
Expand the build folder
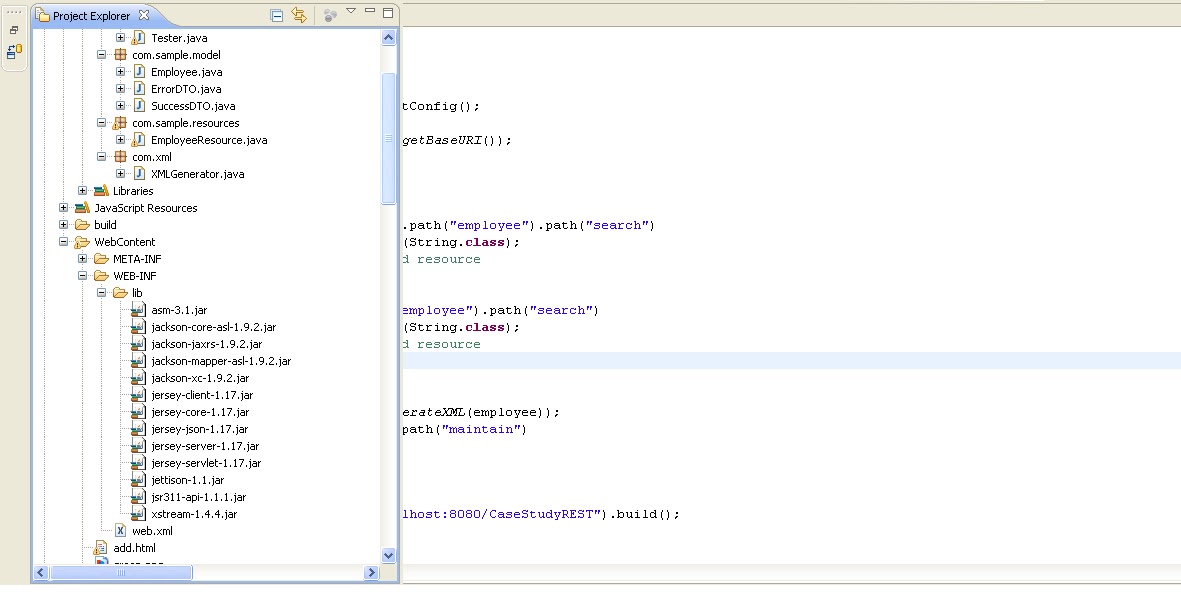63,224
